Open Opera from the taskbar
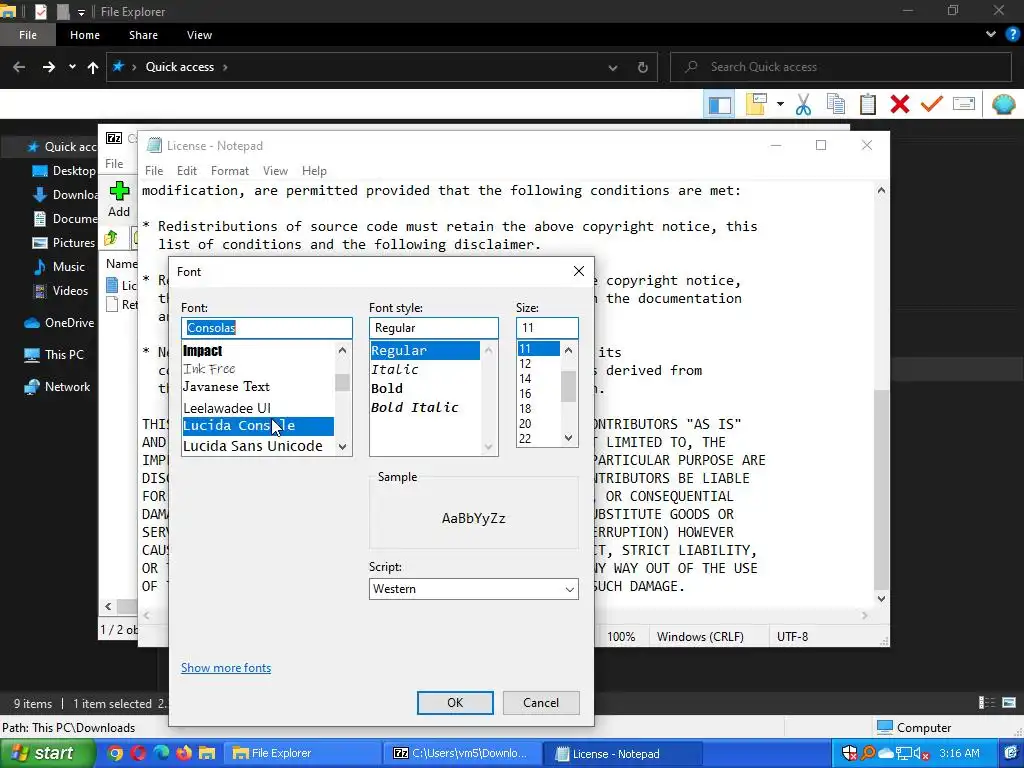The image size is (1024, 768). pos(138,753)
